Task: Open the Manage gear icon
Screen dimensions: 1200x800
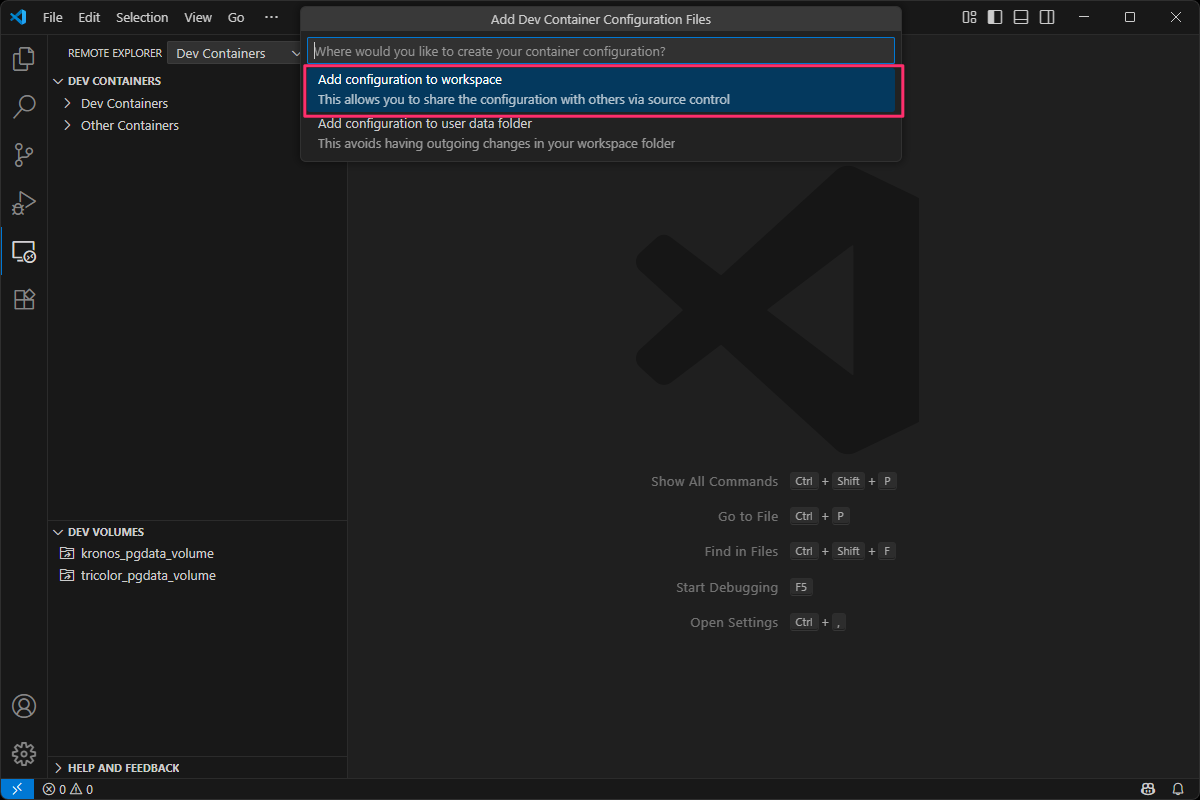Action: pyautogui.click(x=24, y=754)
